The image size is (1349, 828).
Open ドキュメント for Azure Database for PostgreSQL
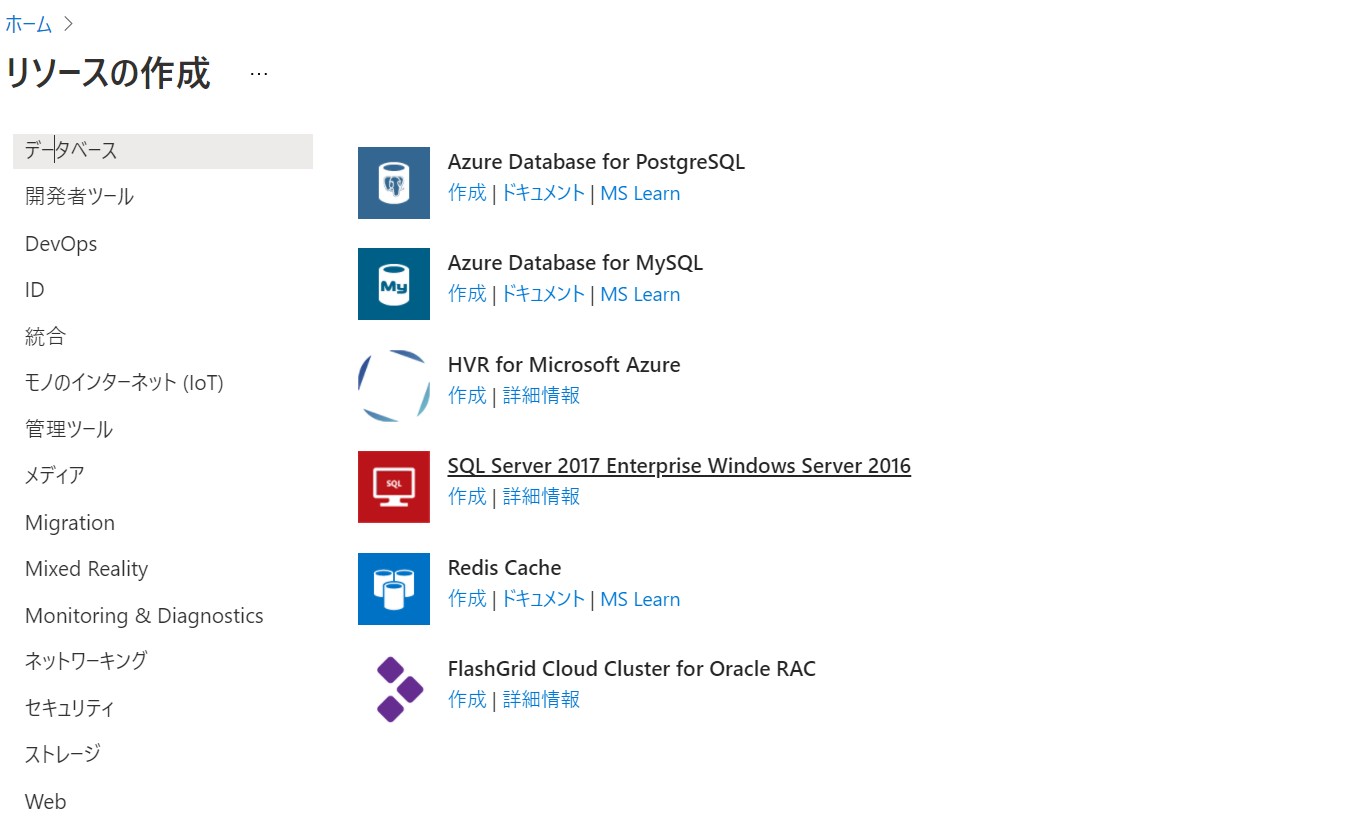click(542, 193)
